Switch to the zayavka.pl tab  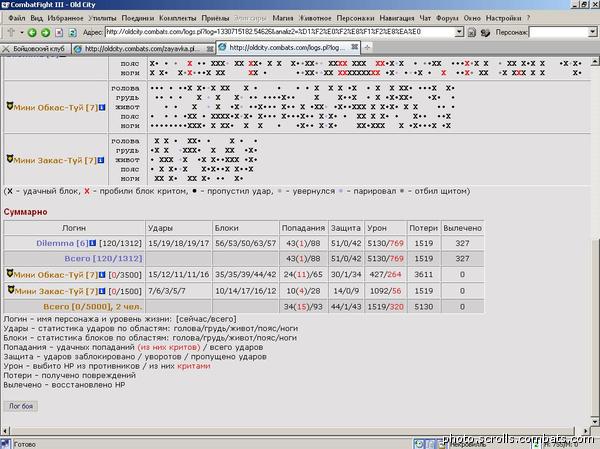pyautogui.click(x=143, y=49)
